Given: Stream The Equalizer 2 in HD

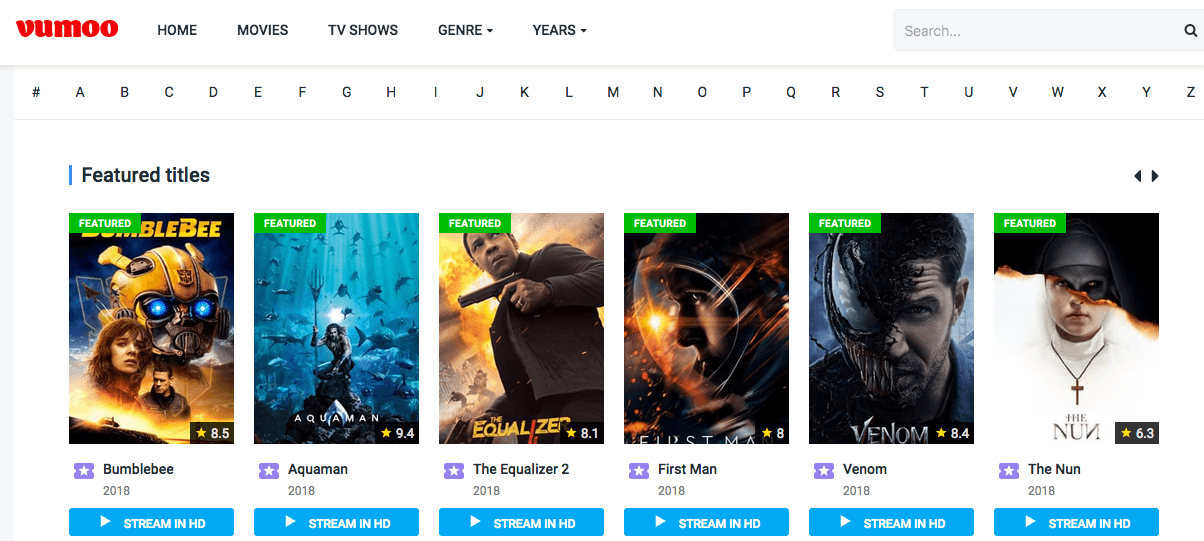Looking at the screenshot, I should (x=521, y=522).
